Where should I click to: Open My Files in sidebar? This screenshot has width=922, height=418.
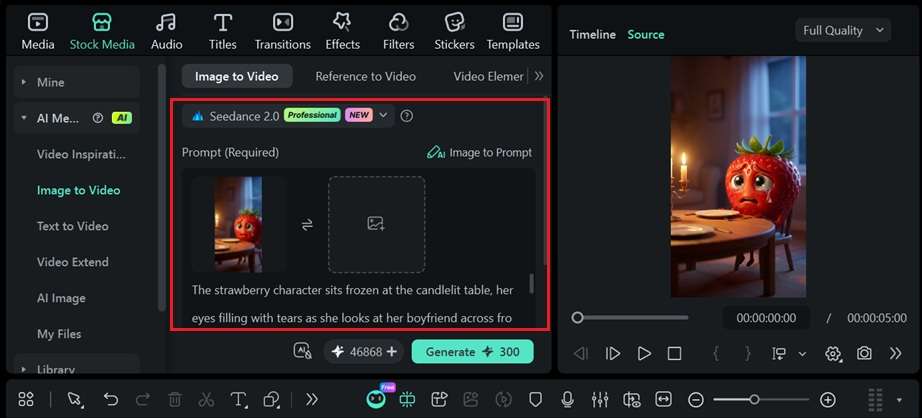coord(59,334)
